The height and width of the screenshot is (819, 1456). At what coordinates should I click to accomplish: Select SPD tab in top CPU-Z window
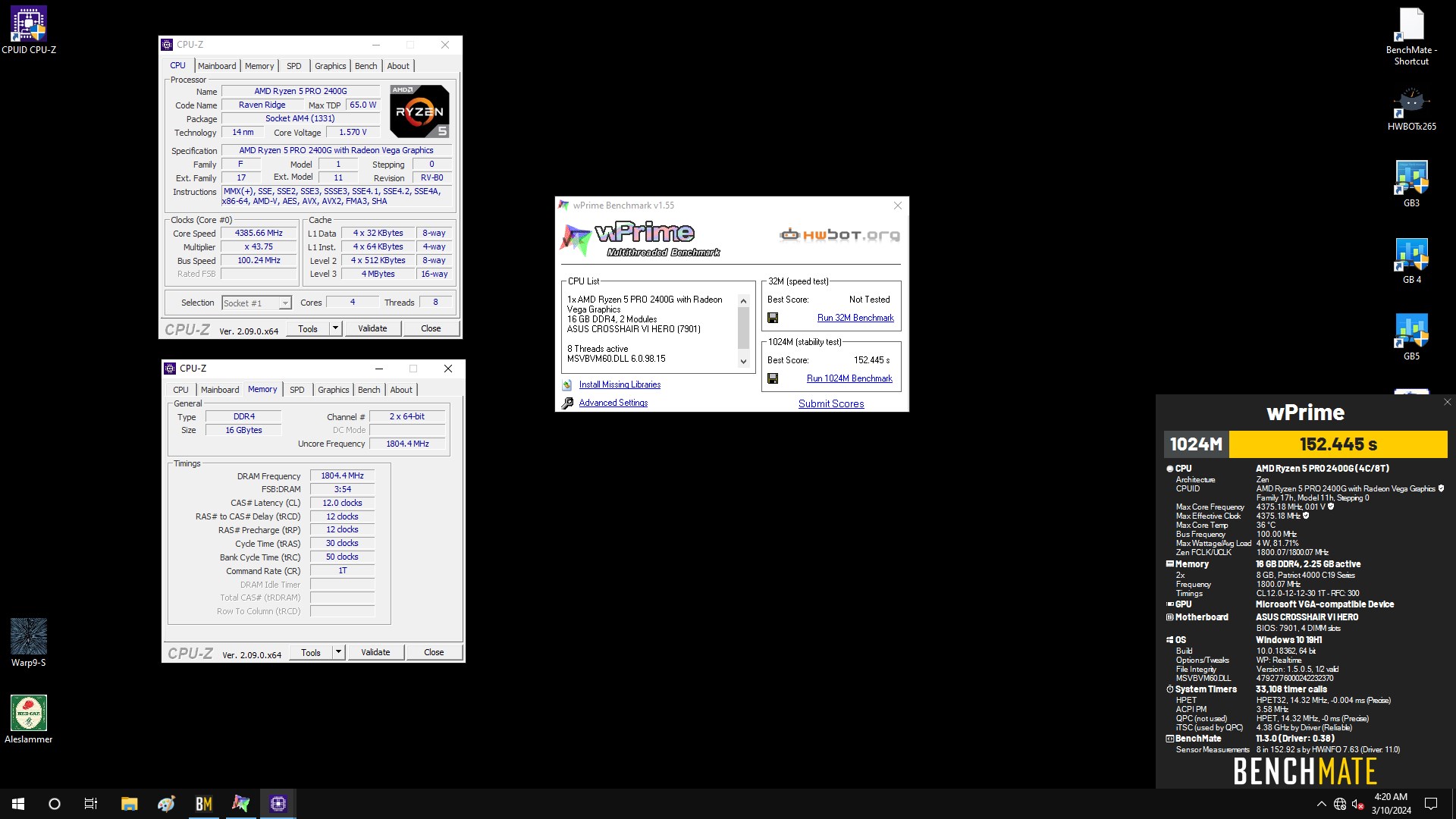pyautogui.click(x=294, y=66)
